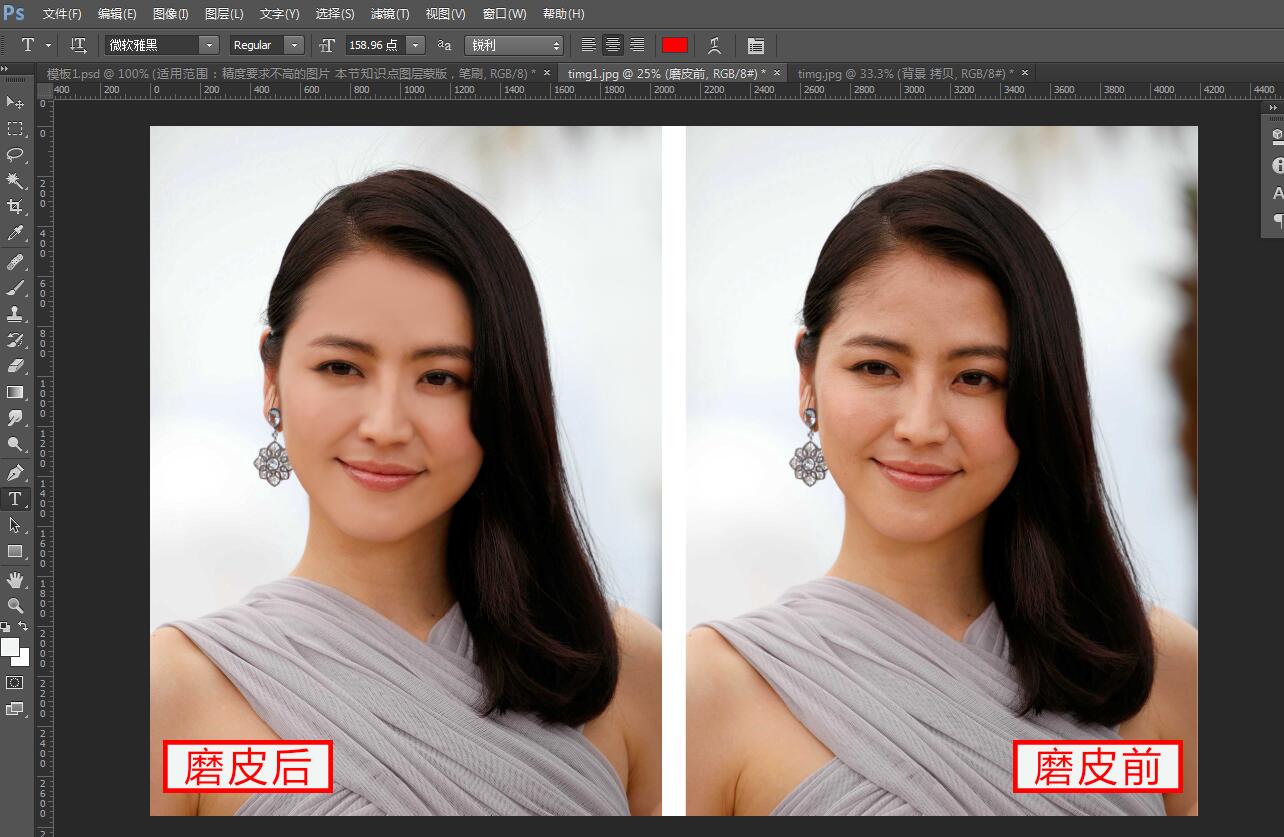Select the Brush tool

(15, 288)
